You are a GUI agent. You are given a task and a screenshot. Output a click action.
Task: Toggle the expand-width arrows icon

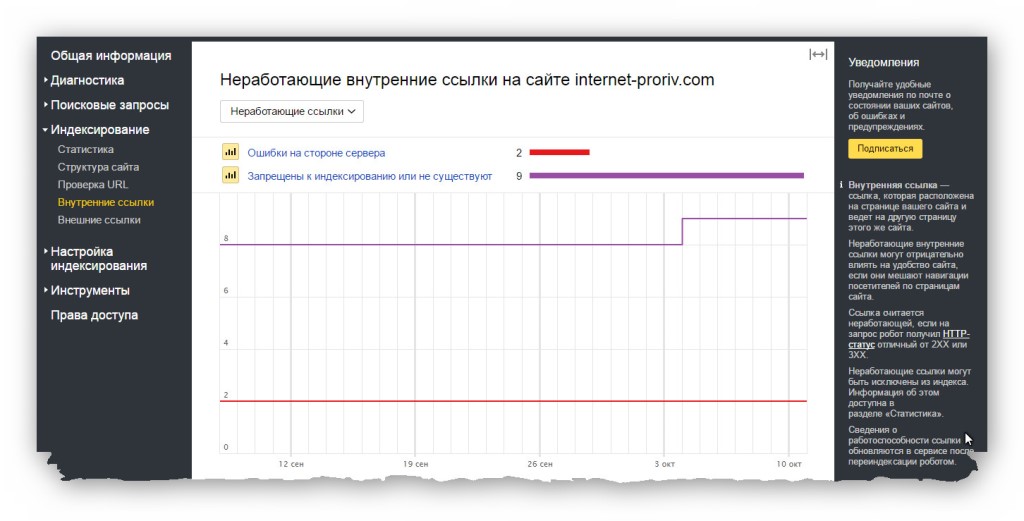point(818,54)
